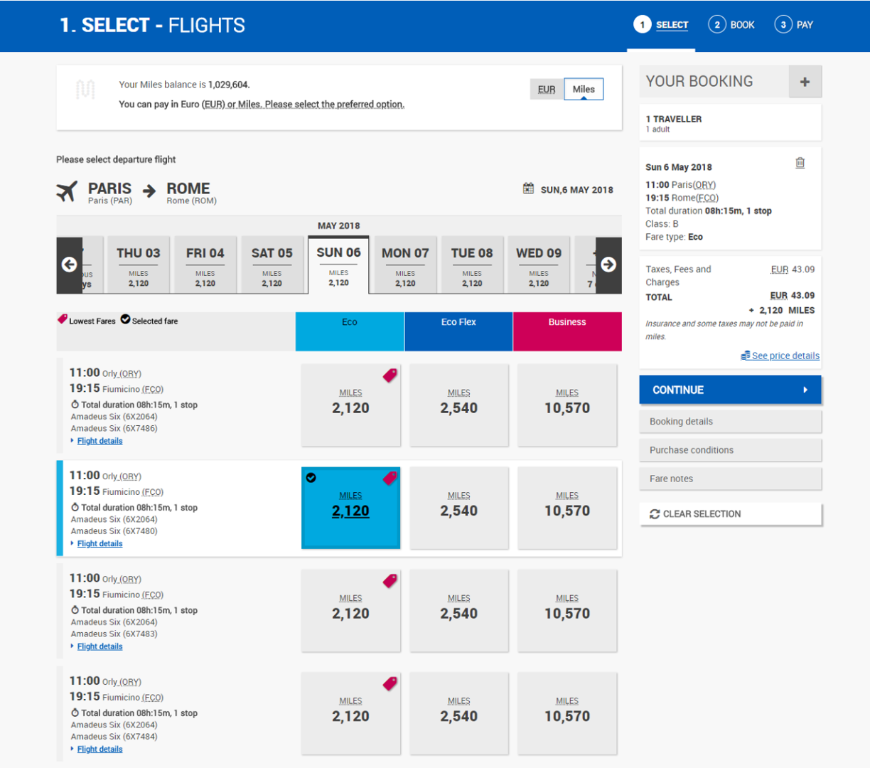Pick Business 10,570 miles for flight 6X7484
The image size is (870, 768).
(567, 710)
